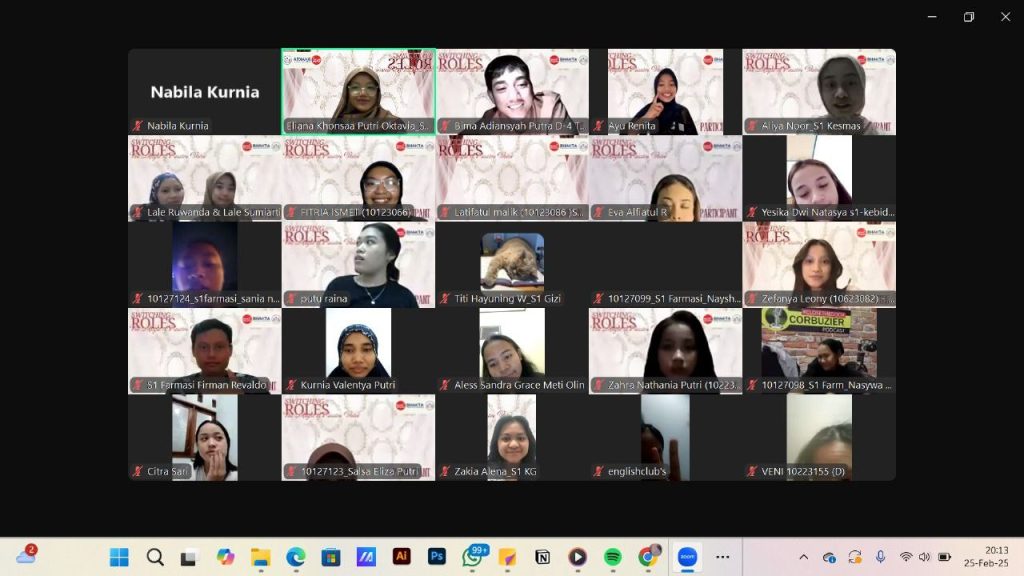Click the Zoom app taskbar icon
The height and width of the screenshot is (576, 1024).
coord(687,557)
